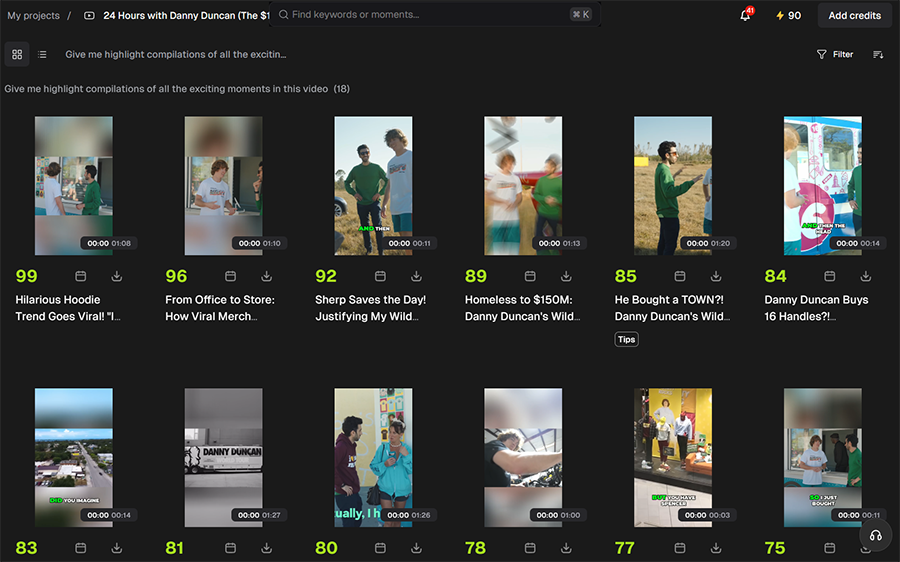The image size is (900, 562).
Task: Schedule the clip scored 77
Action: point(680,548)
